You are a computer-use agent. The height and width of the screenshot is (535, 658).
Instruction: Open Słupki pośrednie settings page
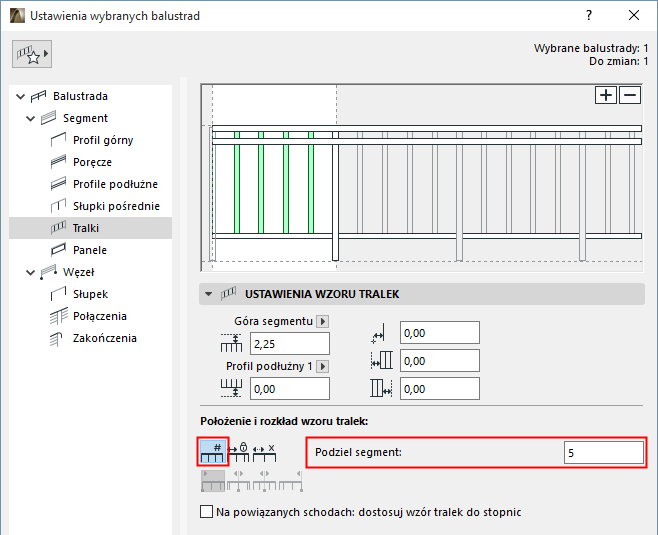coord(116,206)
